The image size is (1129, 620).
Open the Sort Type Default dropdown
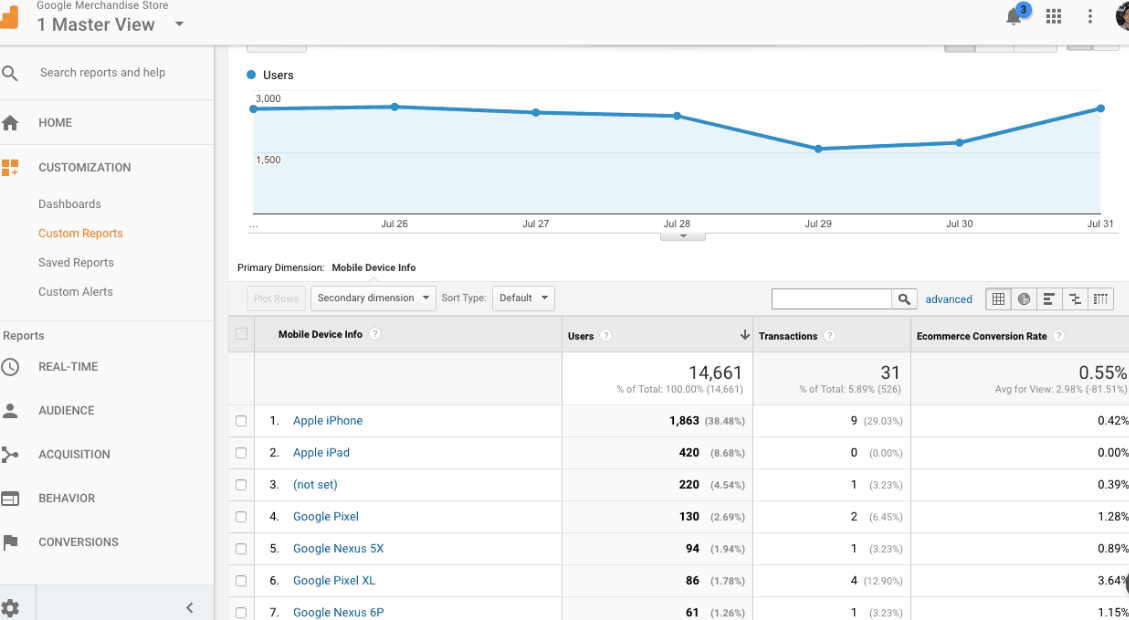point(523,298)
